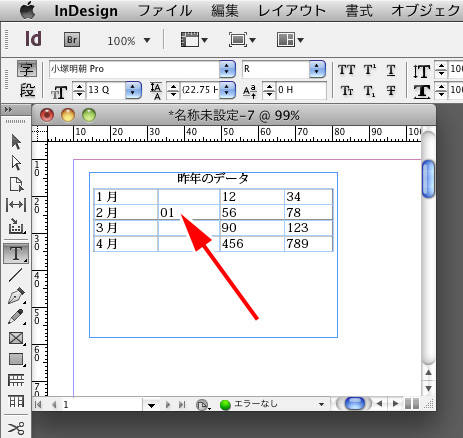Toggle Underline formatting
The height and width of the screenshot is (438, 463).
(x=391, y=70)
